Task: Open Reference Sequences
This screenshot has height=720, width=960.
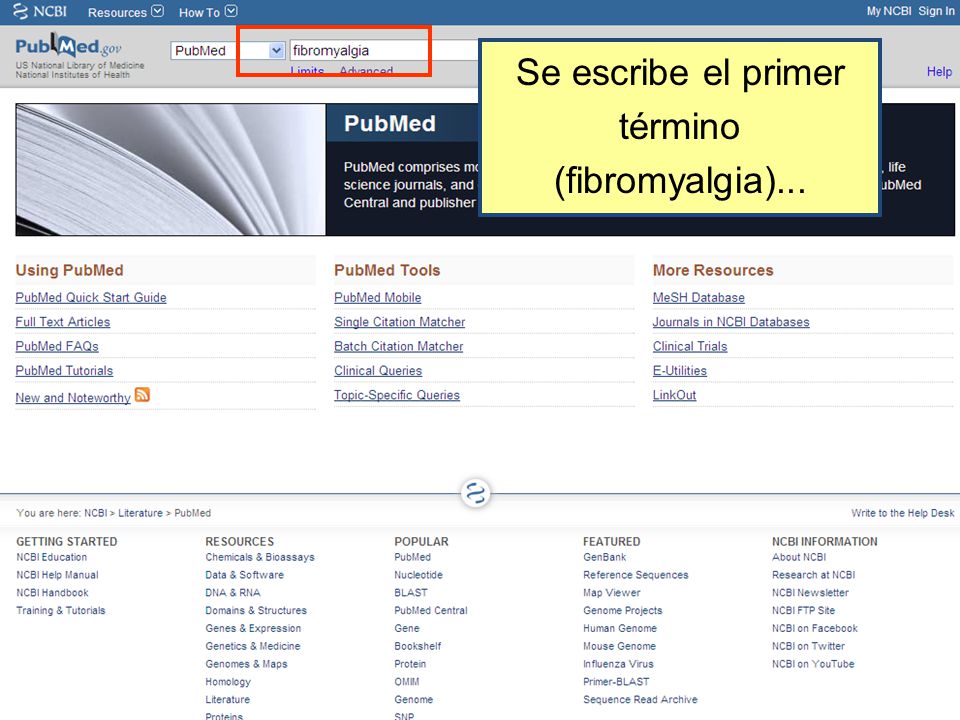Action: [x=636, y=575]
